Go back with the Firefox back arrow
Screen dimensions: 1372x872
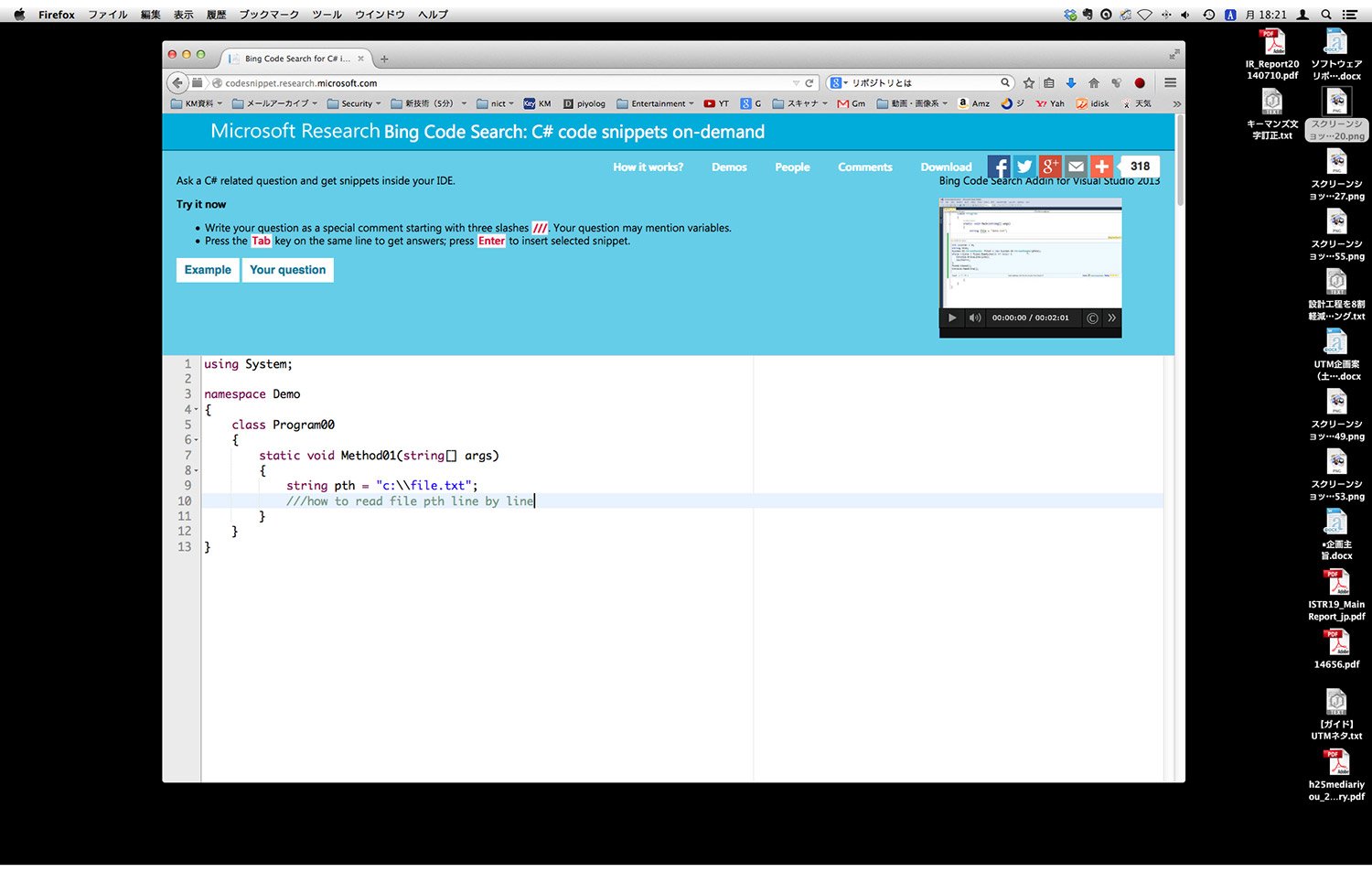click(177, 83)
